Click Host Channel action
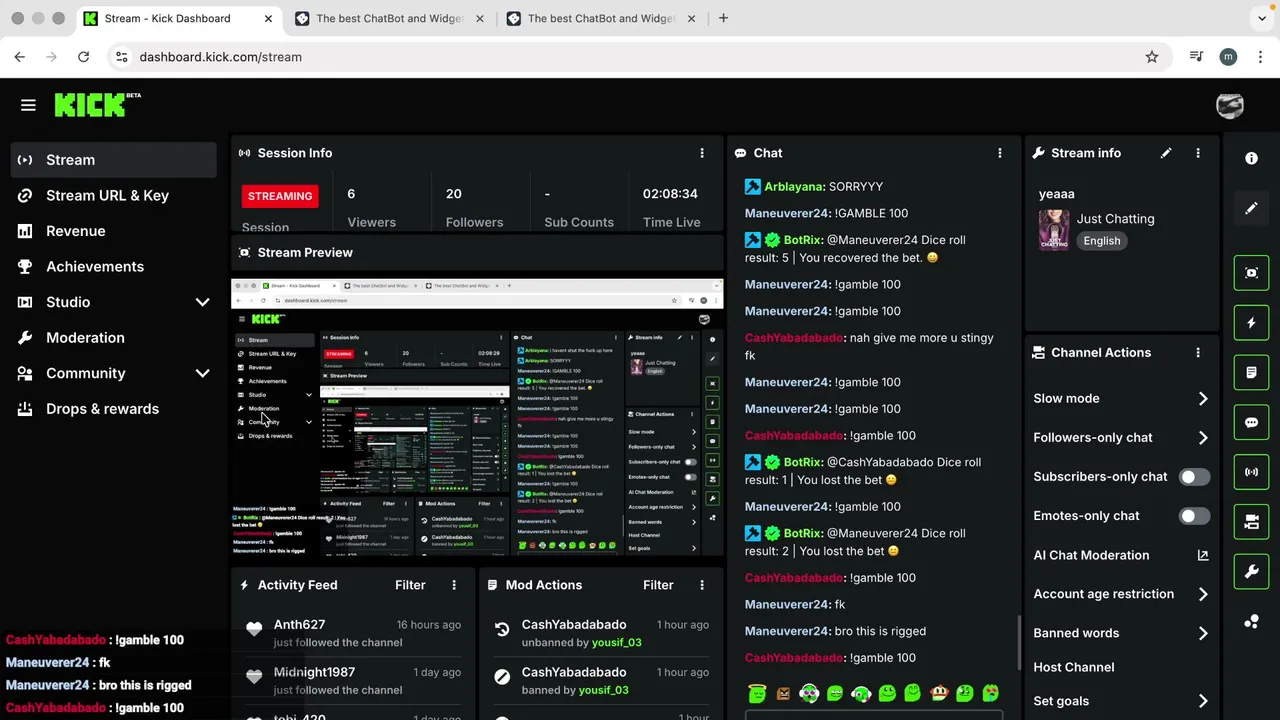Image resolution: width=1280 pixels, height=720 pixels. coord(1073,667)
